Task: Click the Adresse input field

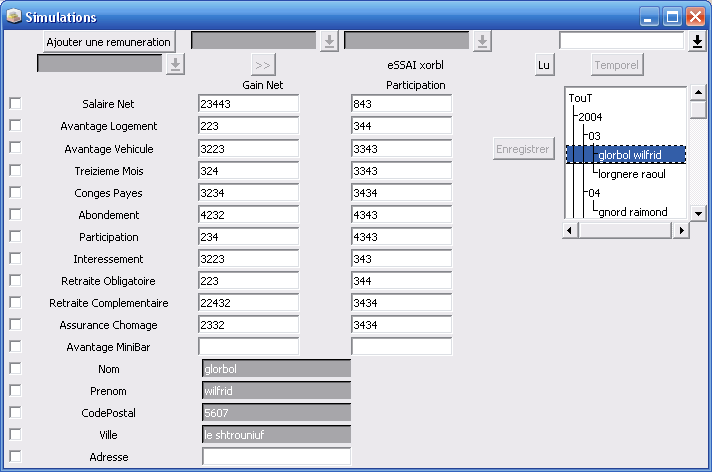Action: click(276, 456)
